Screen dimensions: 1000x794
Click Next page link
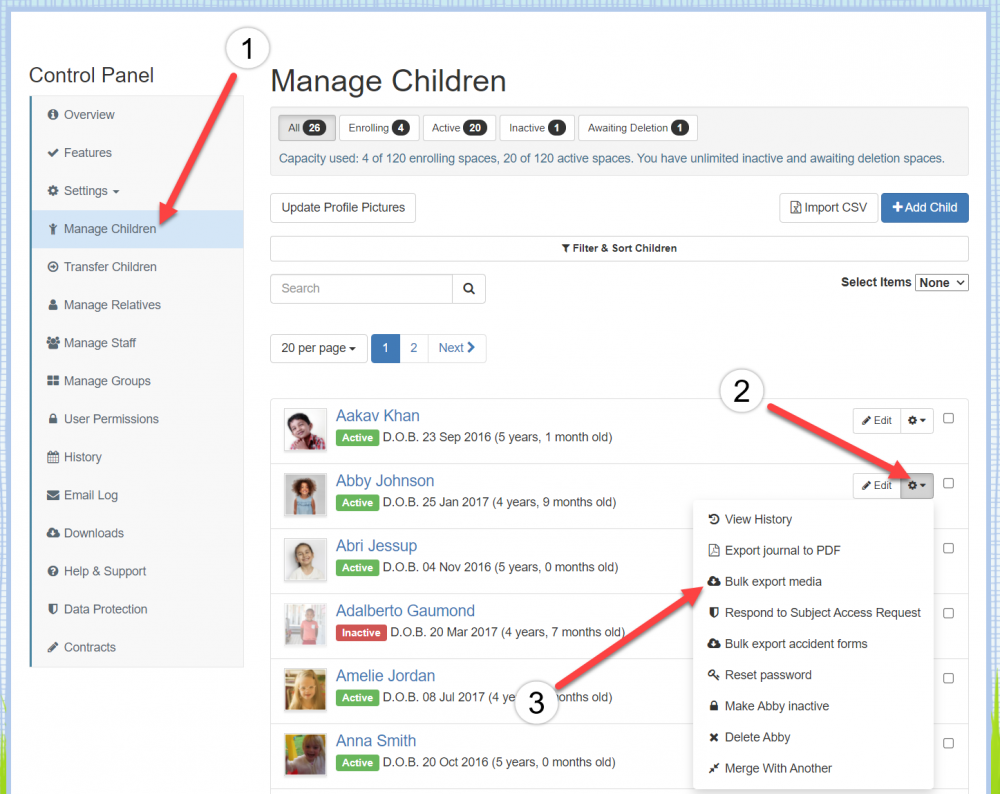tap(457, 348)
